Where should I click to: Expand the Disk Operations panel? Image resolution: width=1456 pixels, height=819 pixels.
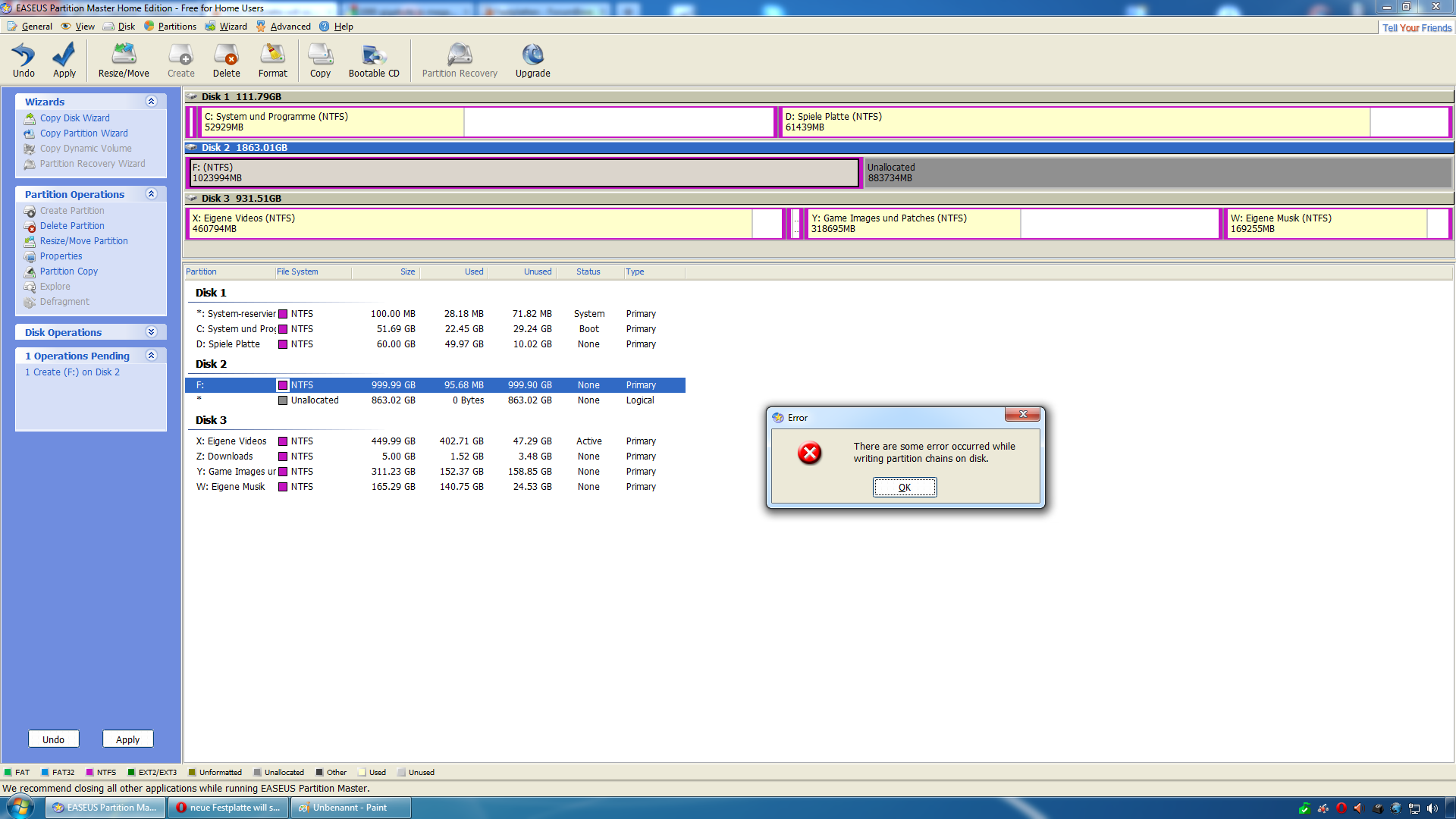(x=151, y=332)
